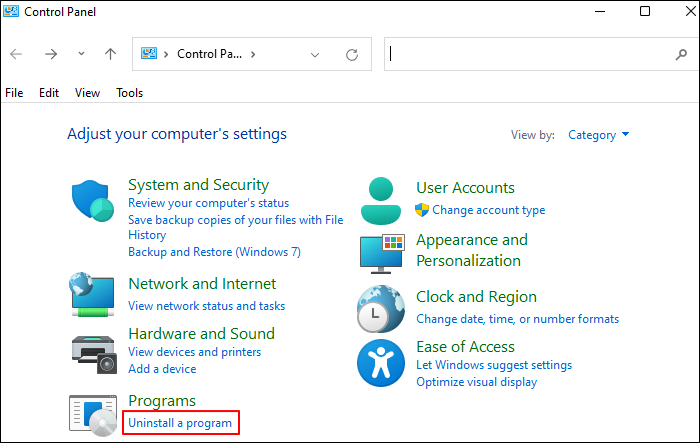Open the View by Category dropdown
This screenshot has width=700, height=443.
[x=598, y=135]
